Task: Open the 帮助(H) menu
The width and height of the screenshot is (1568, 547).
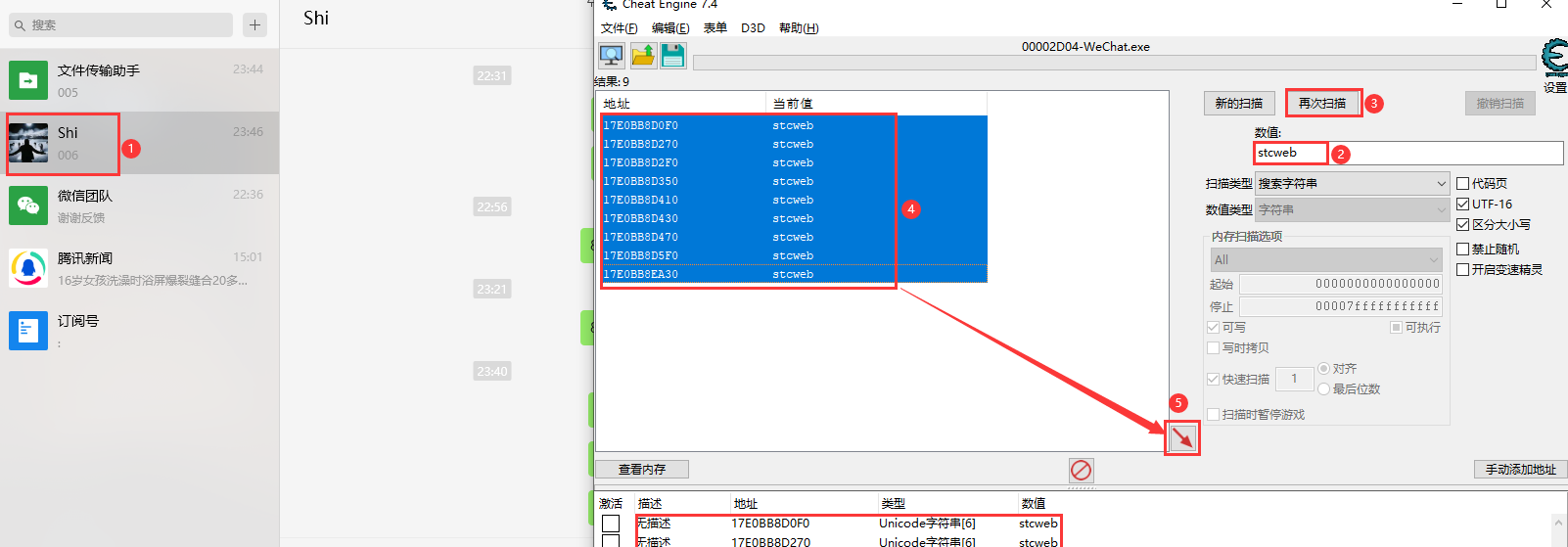Action: (x=799, y=28)
